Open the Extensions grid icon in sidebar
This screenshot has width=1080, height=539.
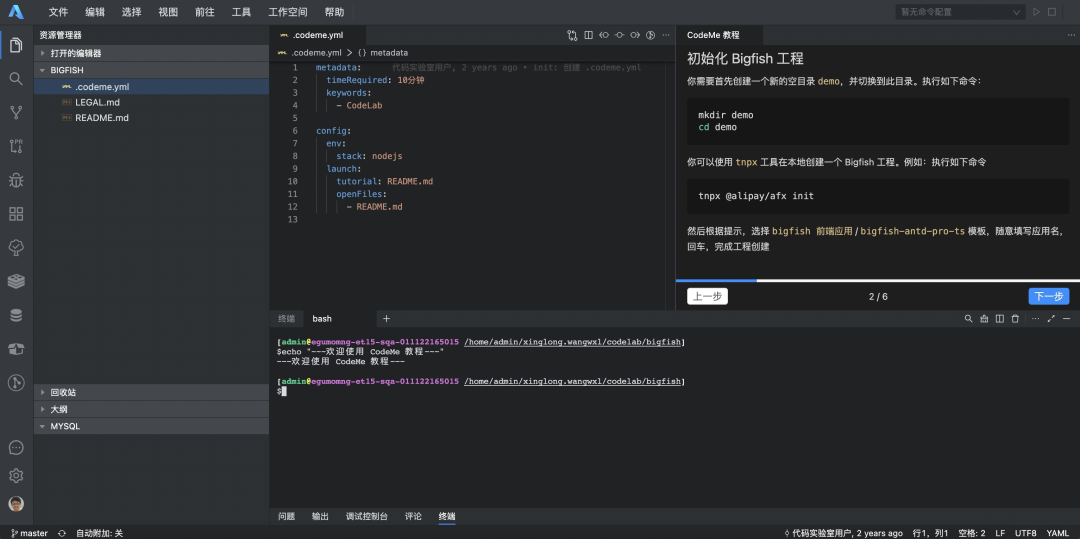16,214
